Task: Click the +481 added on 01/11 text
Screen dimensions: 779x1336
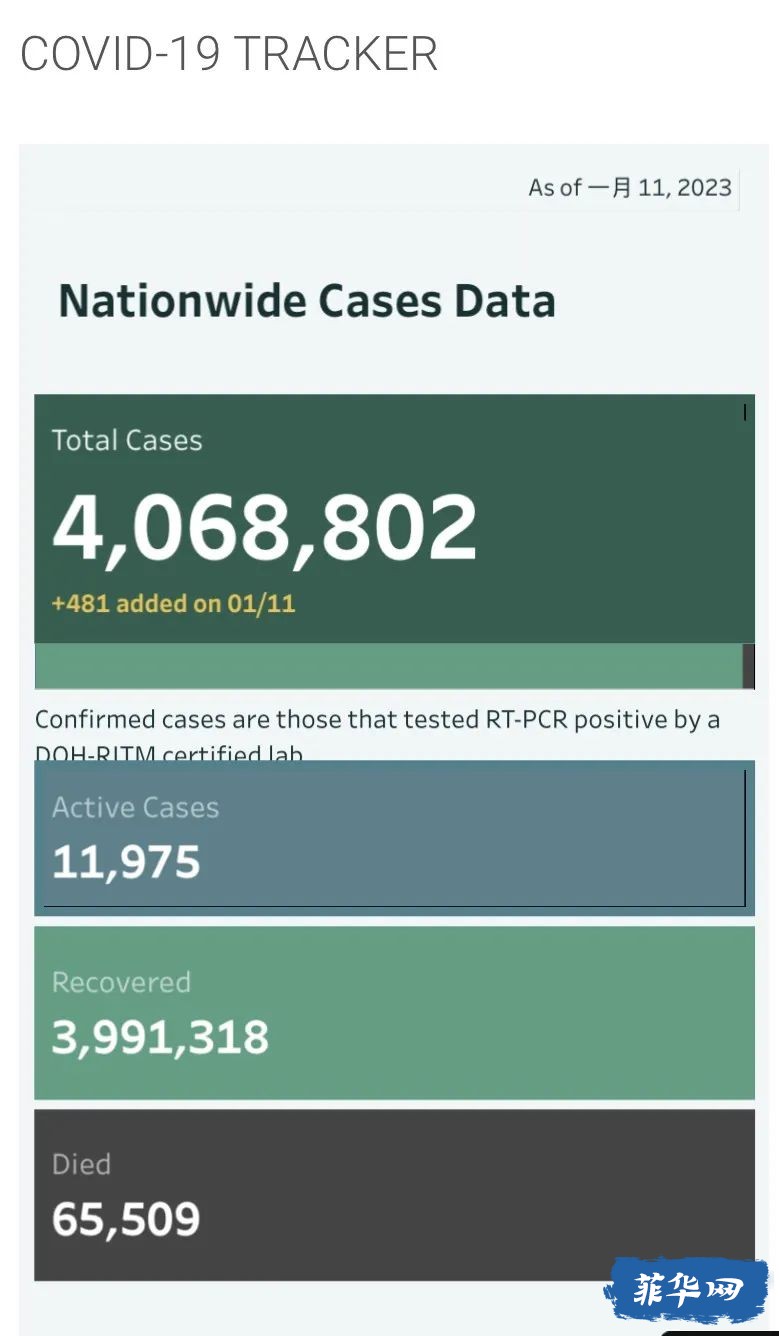Action: (173, 604)
